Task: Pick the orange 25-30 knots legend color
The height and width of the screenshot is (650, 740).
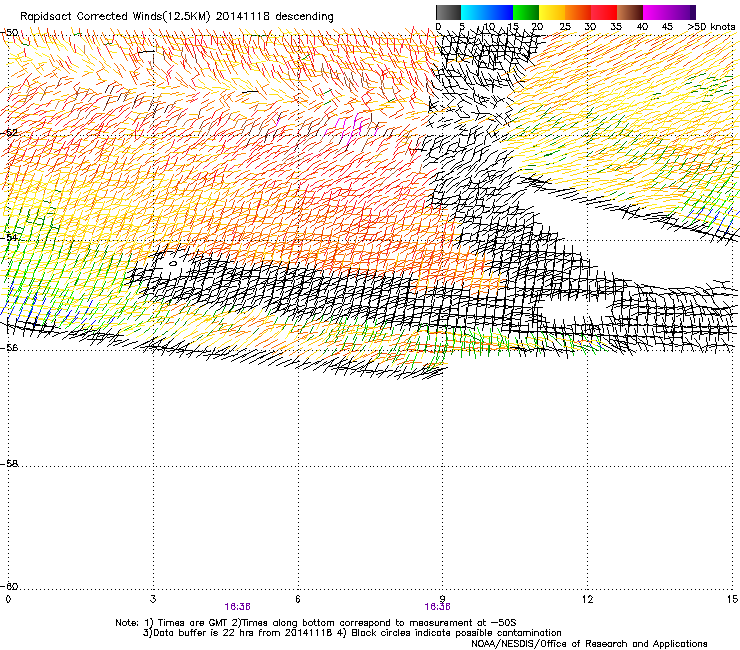Action: [578, 12]
